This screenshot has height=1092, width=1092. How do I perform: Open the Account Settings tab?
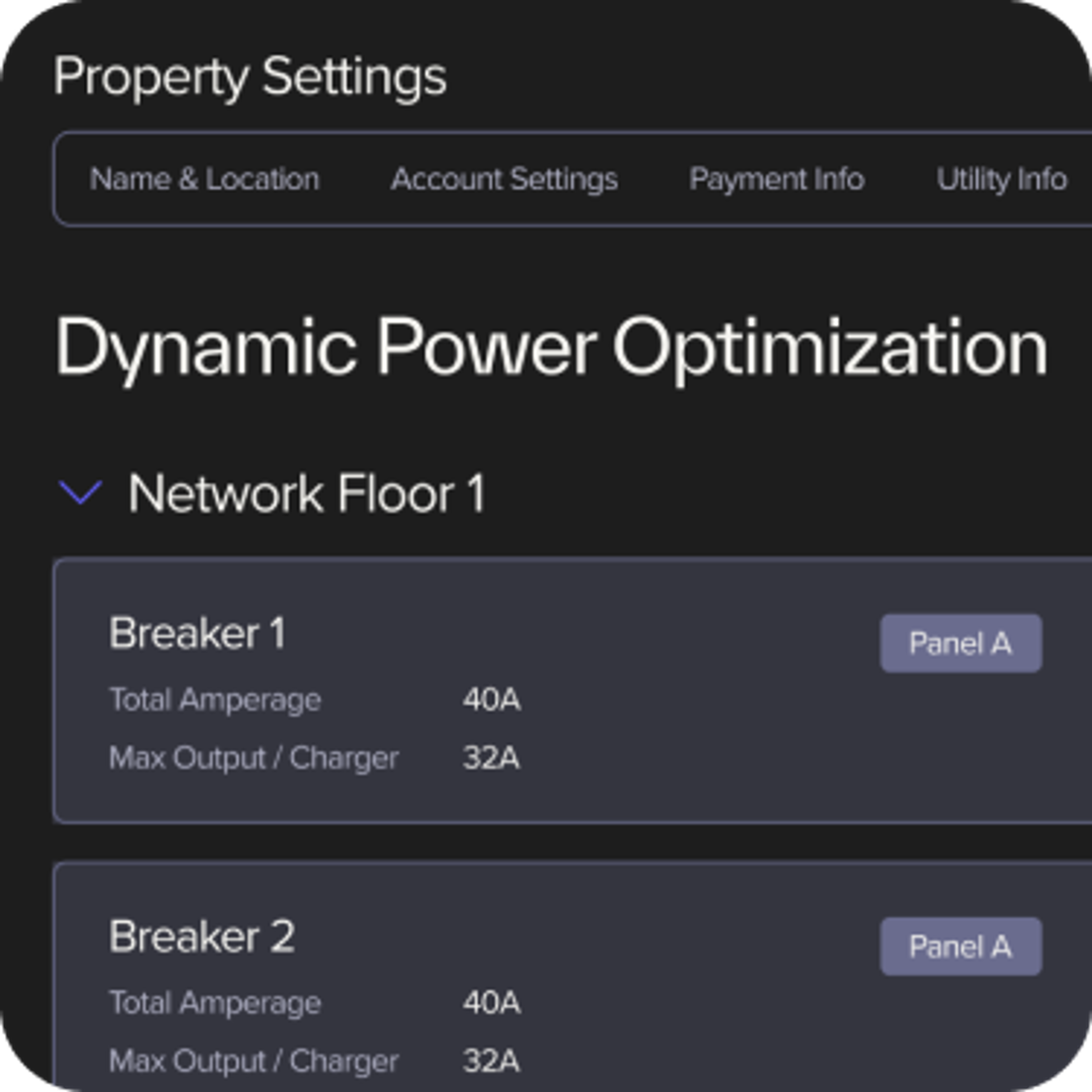click(505, 180)
